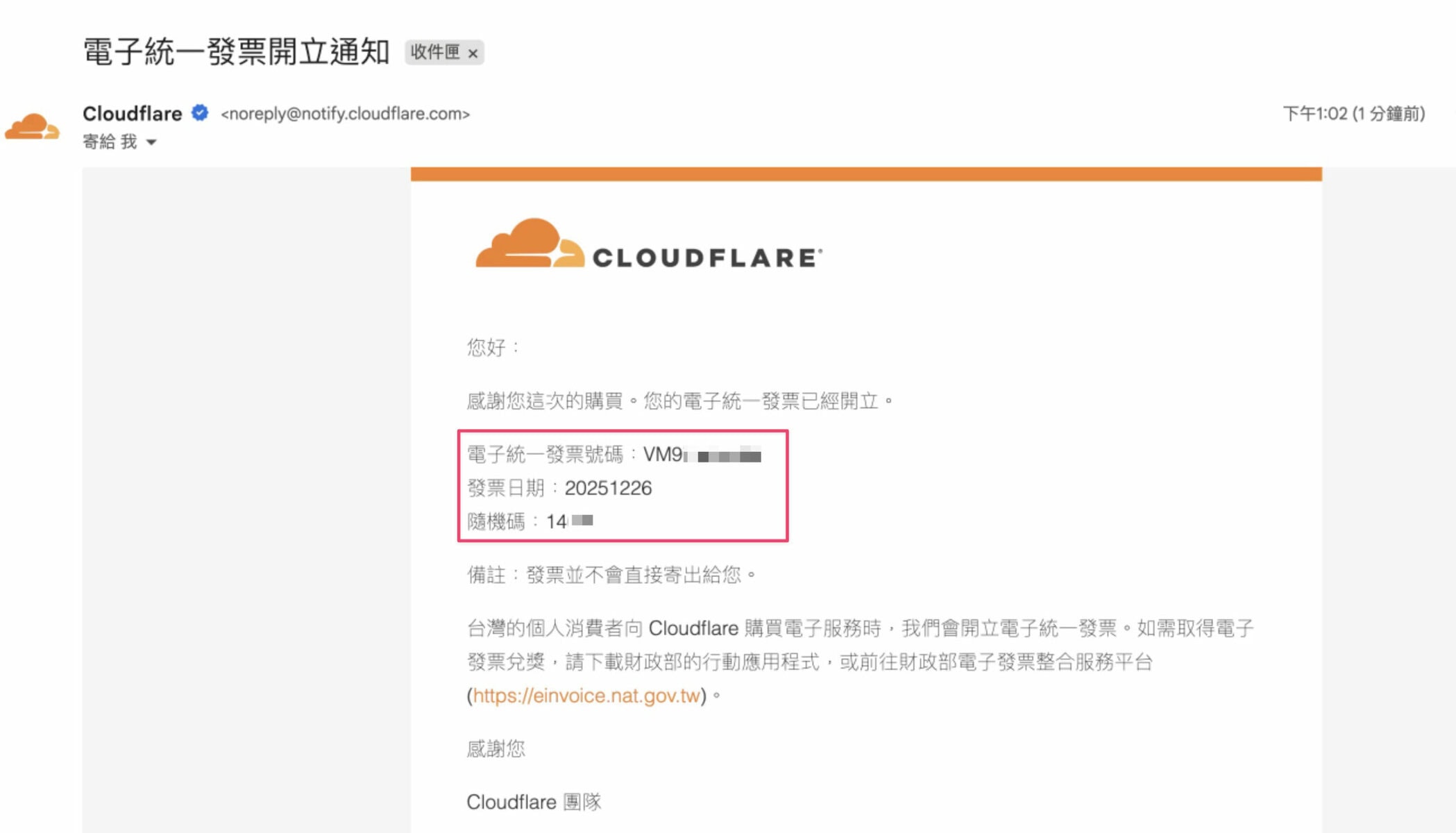Click the blue verified badge beside Cloudflare
The image size is (1456, 833).
pyautogui.click(x=200, y=112)
